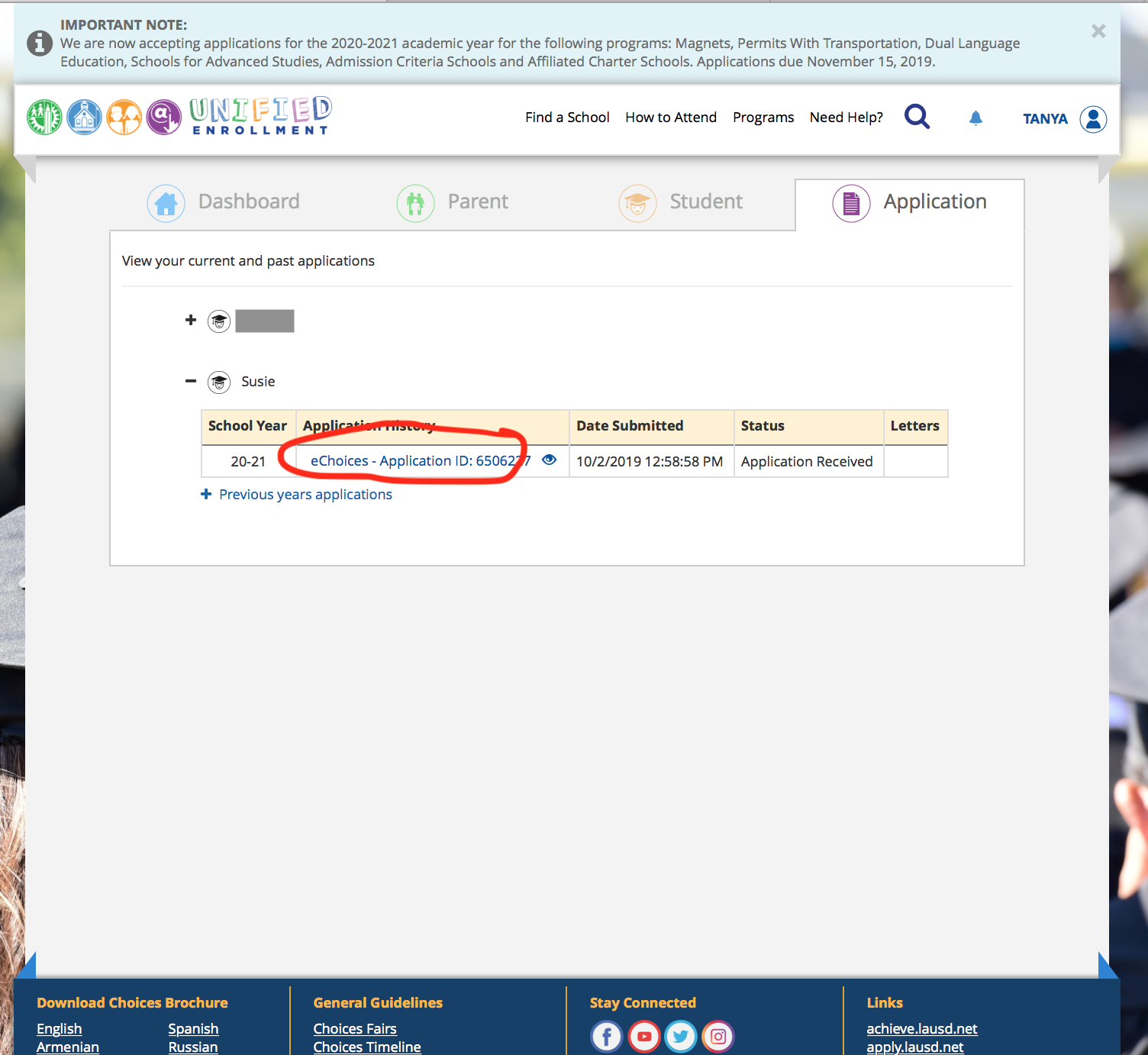Open the eChoices Application ID link

[x=420, y=461]
